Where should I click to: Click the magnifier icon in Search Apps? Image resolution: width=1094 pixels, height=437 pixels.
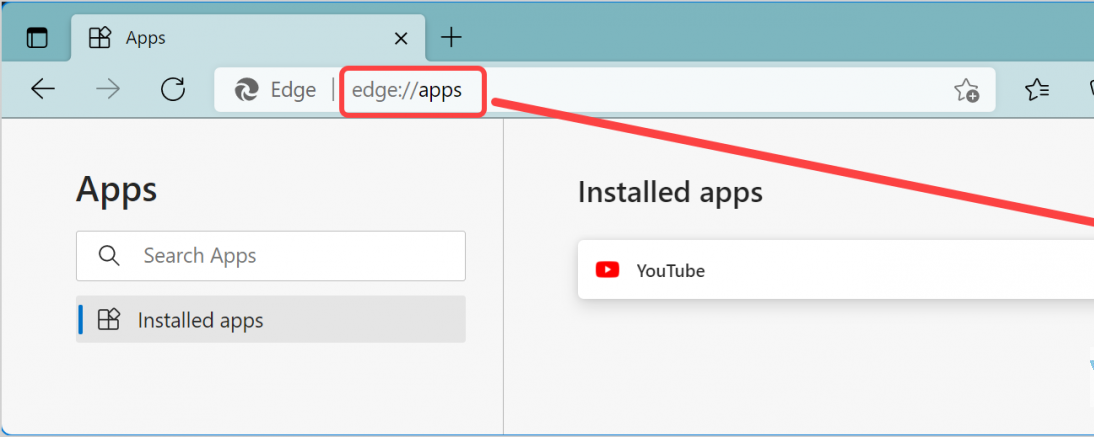pos(109,256)
